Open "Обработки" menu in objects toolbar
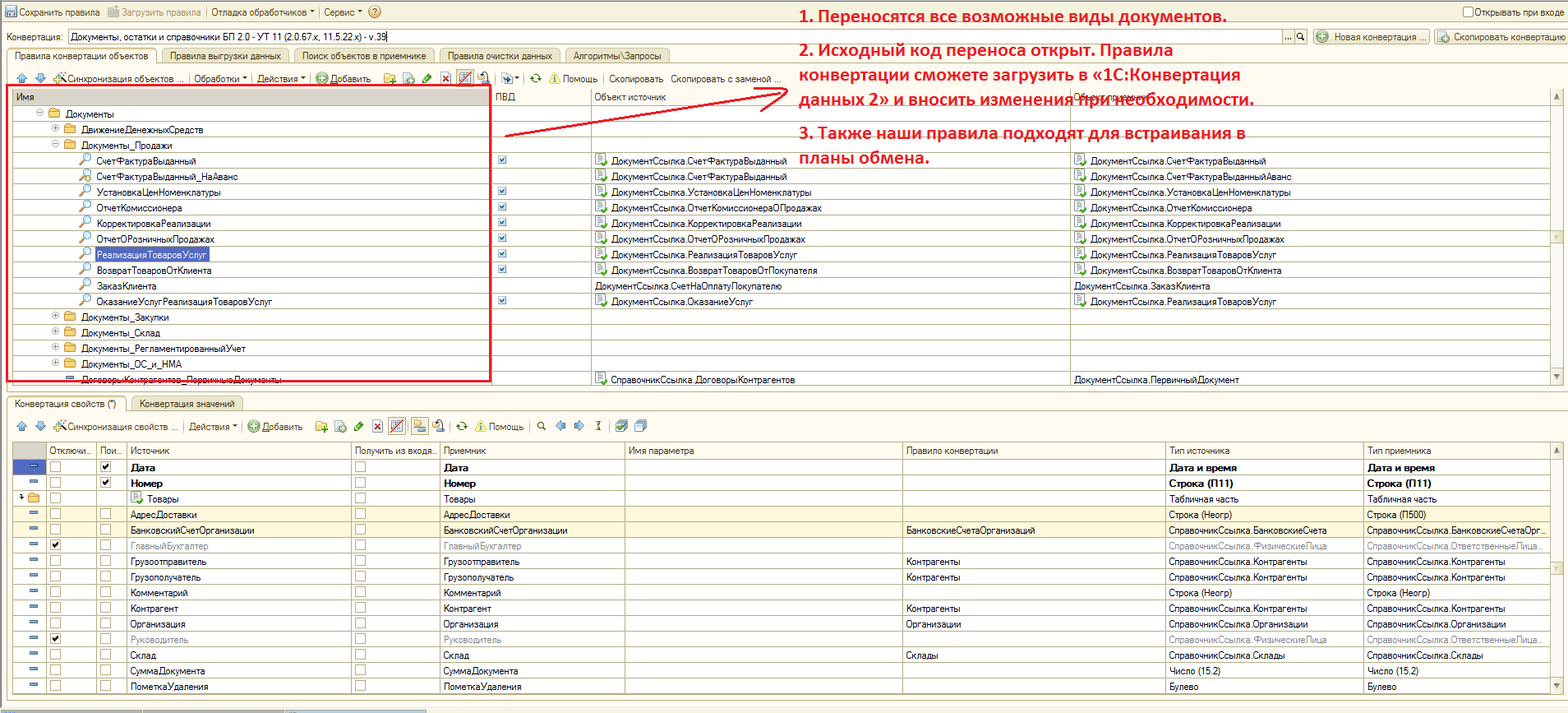1568x713 pixels. point(220,79)
